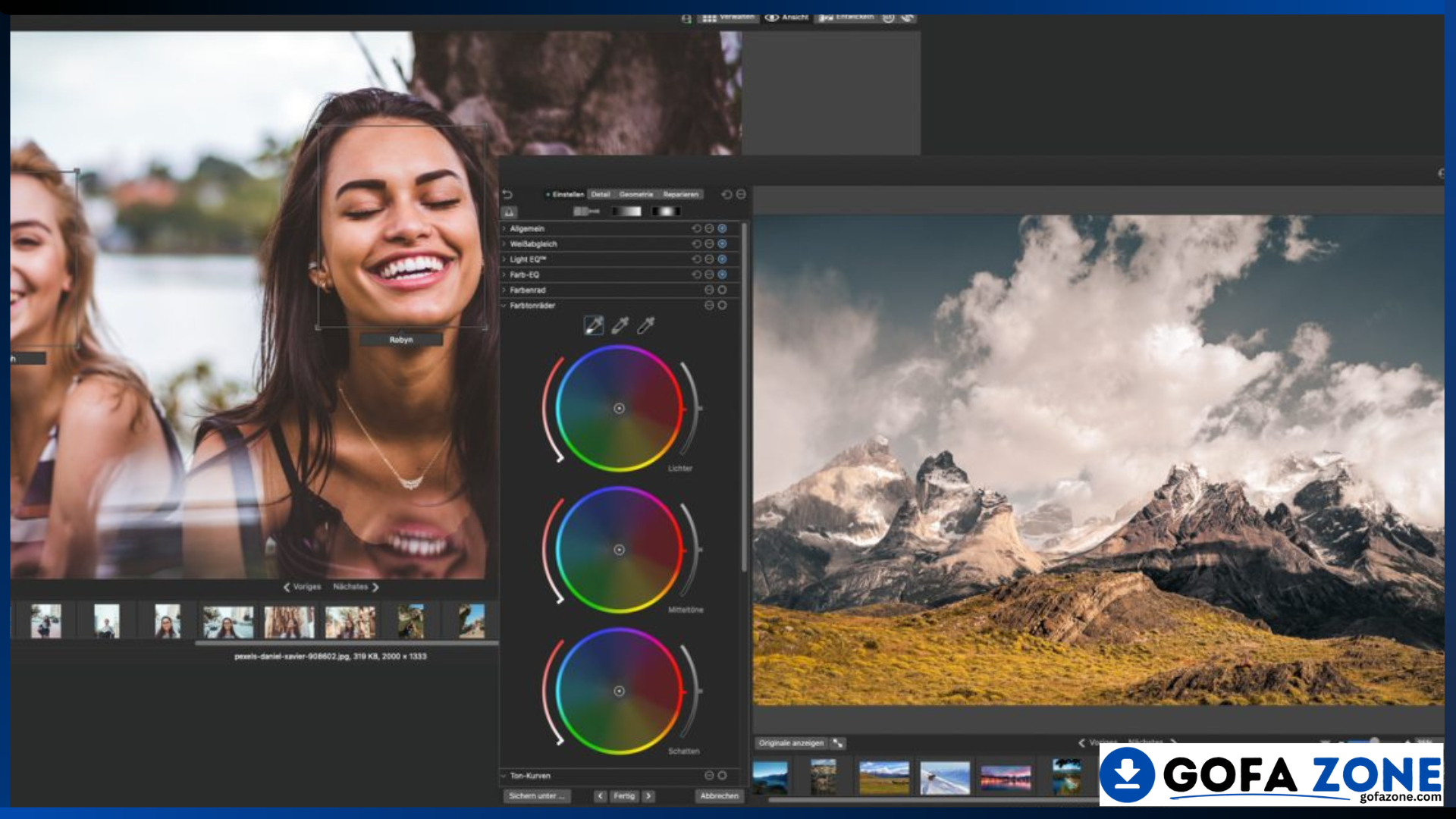Enable the Farbtonräder group circle
Image resolution: width=1456 pixels, height=819 pixels.
pyautogui.click(x=722, y=306)
